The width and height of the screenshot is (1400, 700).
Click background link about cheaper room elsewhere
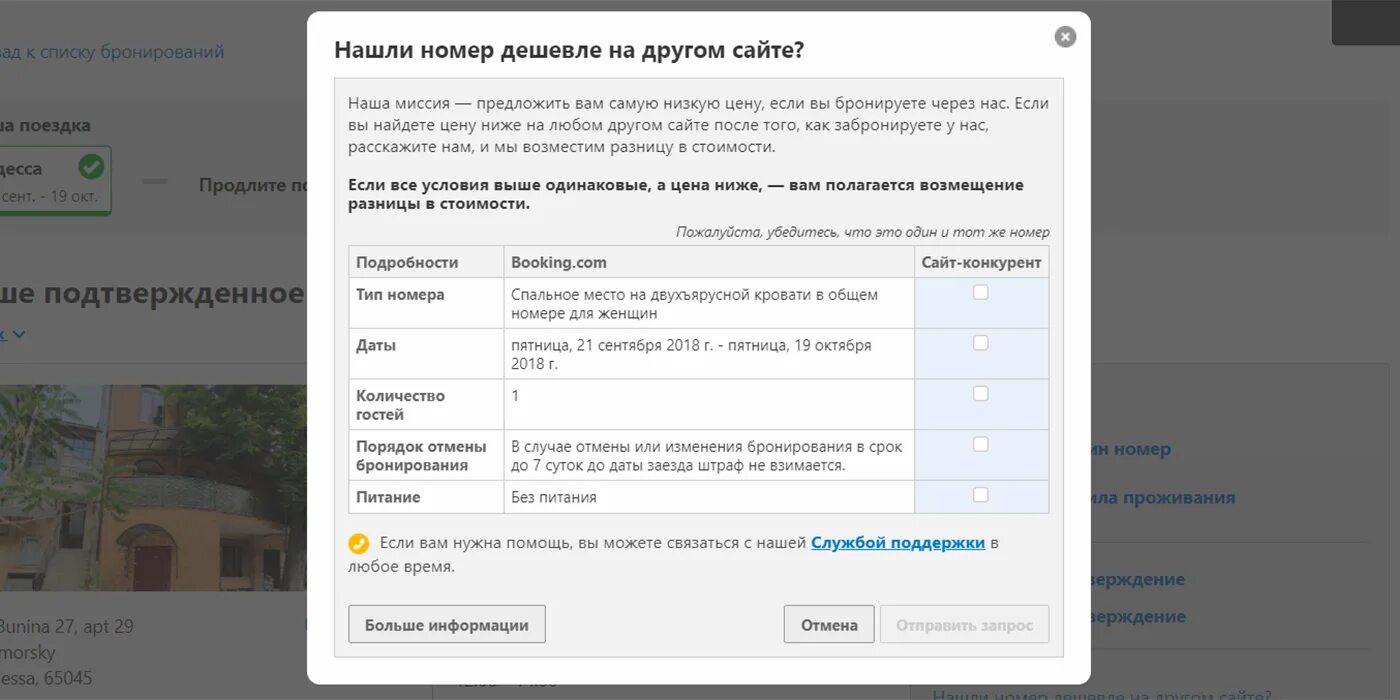click(1102, 694)
